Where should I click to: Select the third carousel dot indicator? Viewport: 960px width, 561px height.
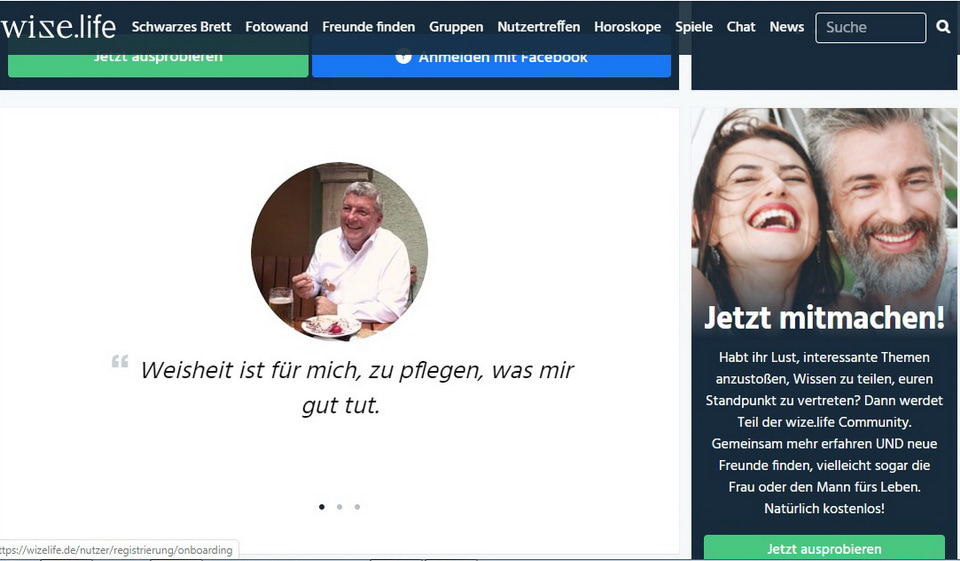(x=357, y=507)
